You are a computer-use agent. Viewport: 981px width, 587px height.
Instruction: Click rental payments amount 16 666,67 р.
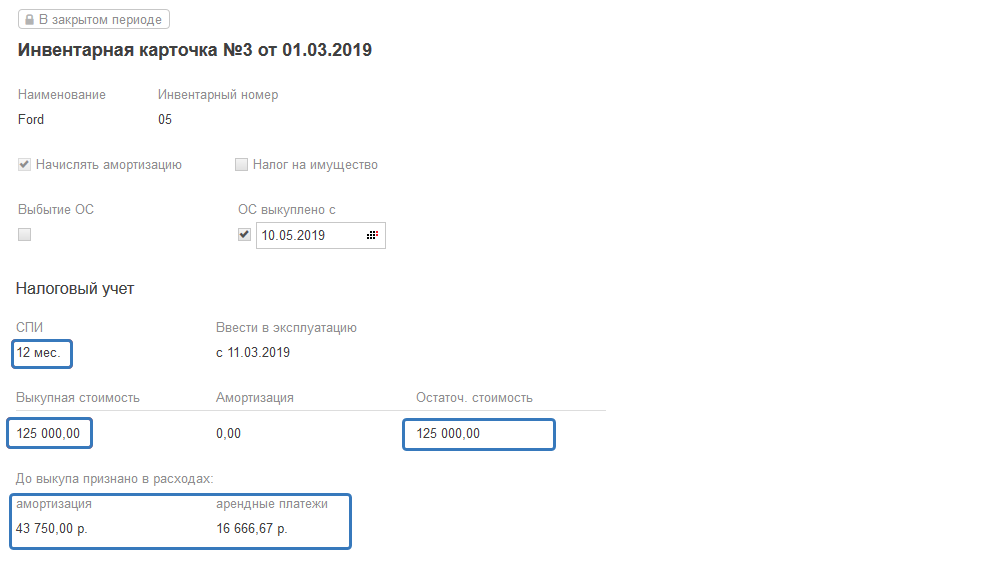pyautogui.click(x=251, y=528)
